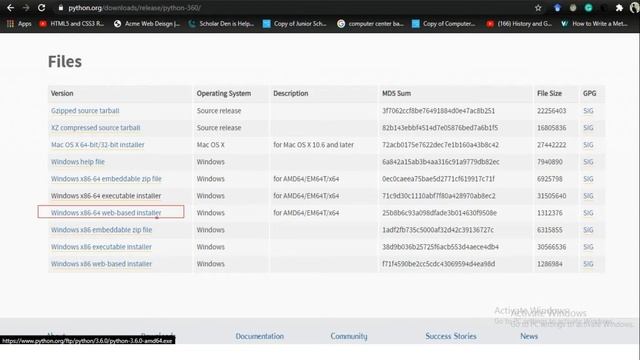Download Windows x86 embeddable zip file
The height and width of the screenshot is (360, 640).
coord(101,230)
